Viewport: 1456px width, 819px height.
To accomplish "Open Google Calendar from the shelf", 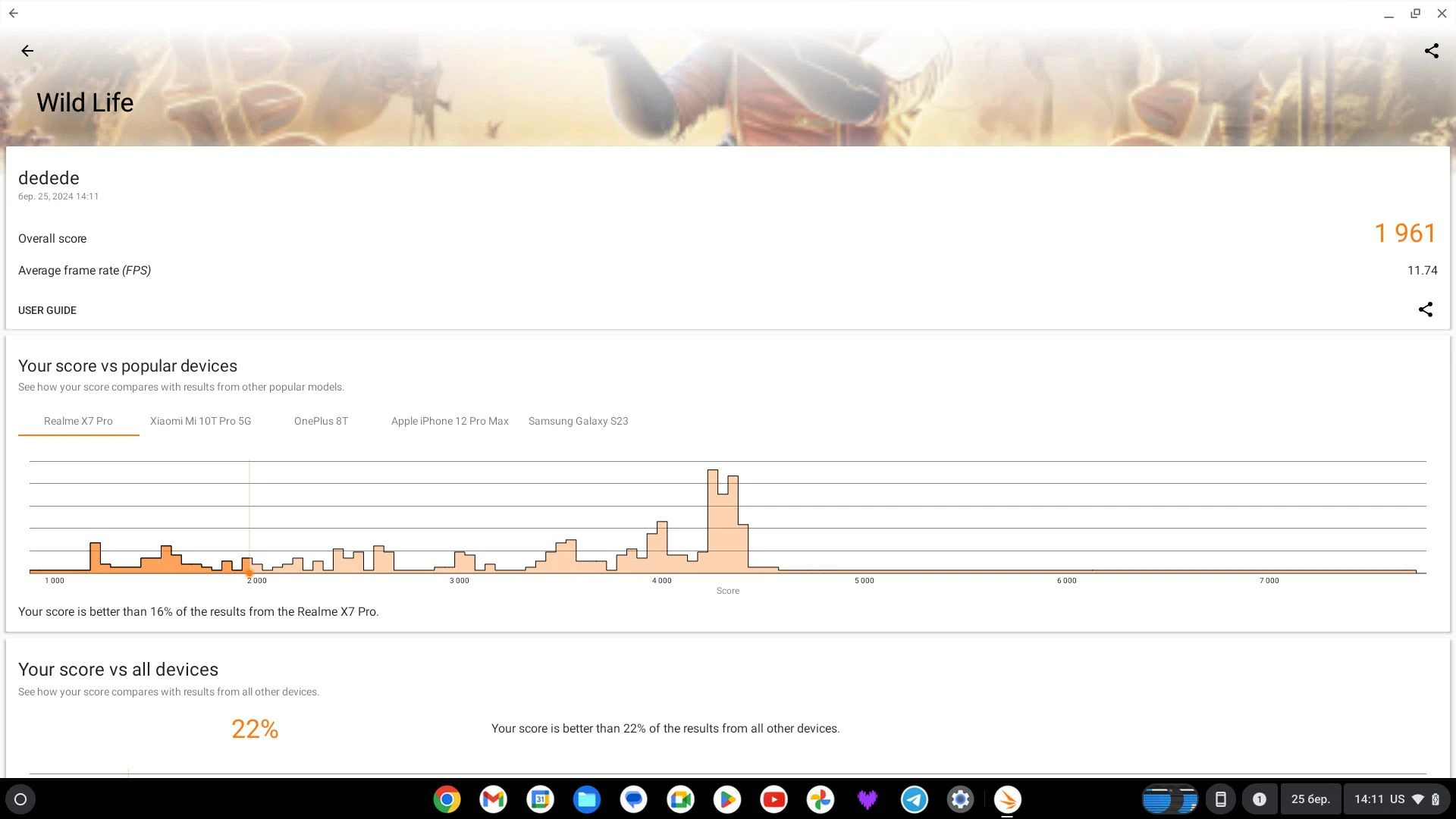I will pos(540,799).
